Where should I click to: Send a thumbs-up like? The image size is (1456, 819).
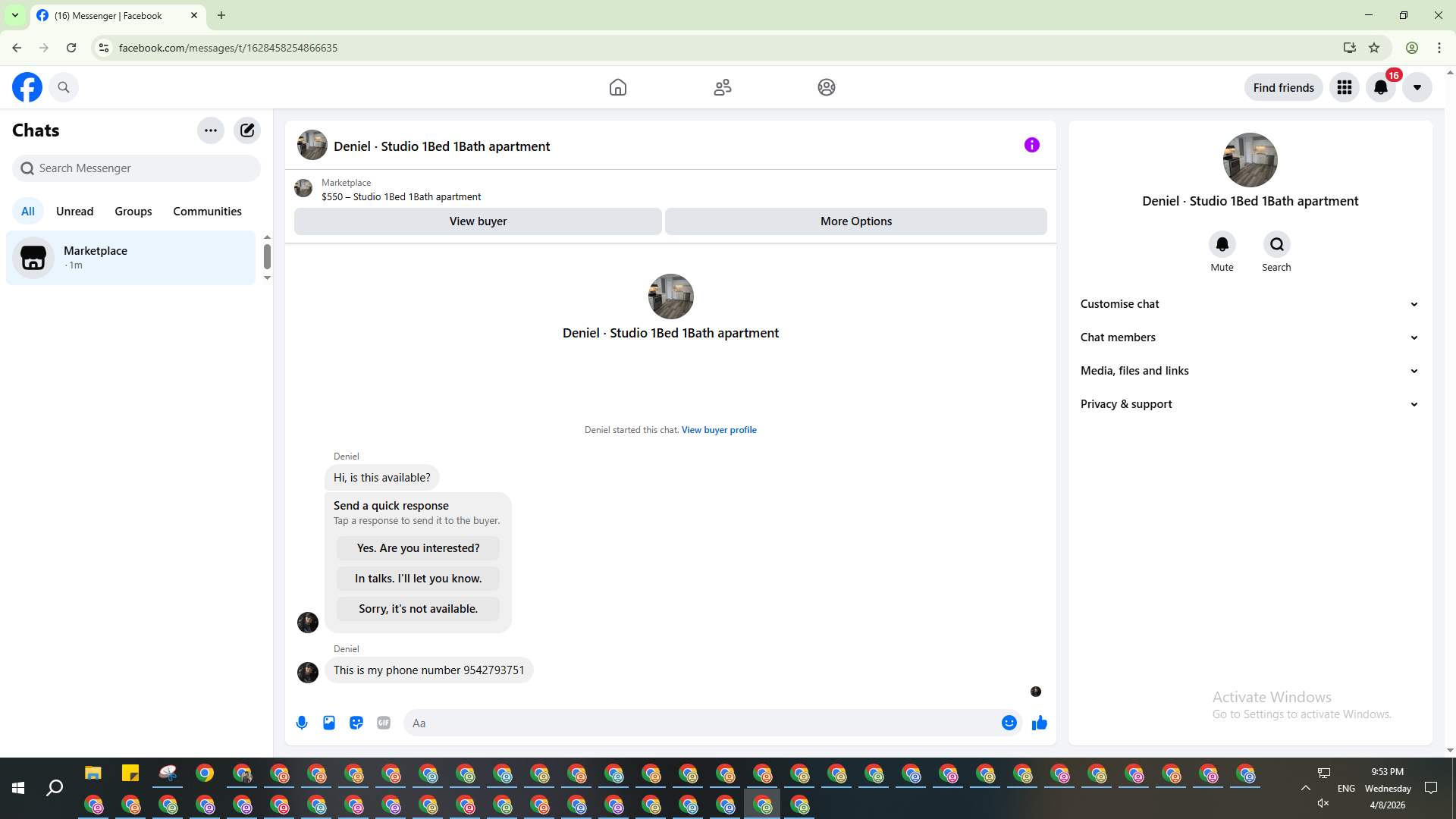[x=1039, y=723]
